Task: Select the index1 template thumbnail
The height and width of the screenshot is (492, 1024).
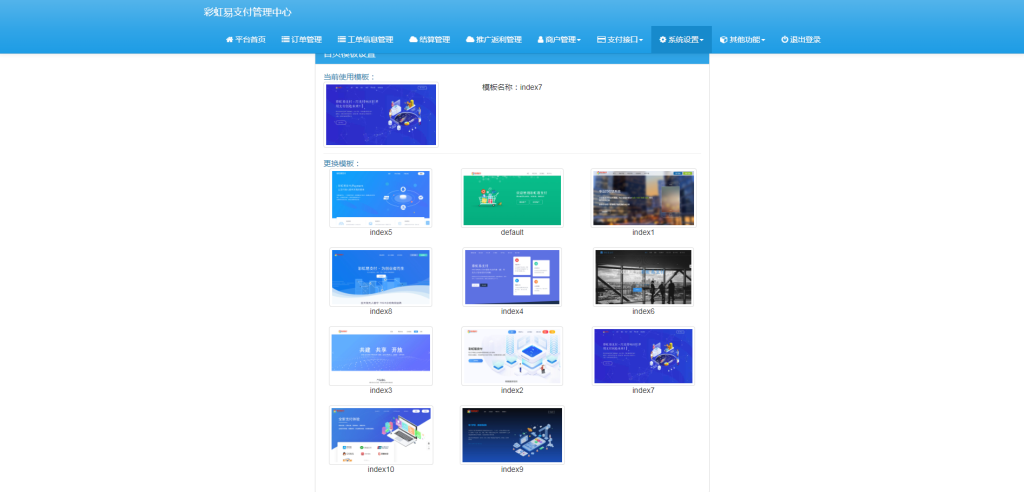Action: pos(643,198)
